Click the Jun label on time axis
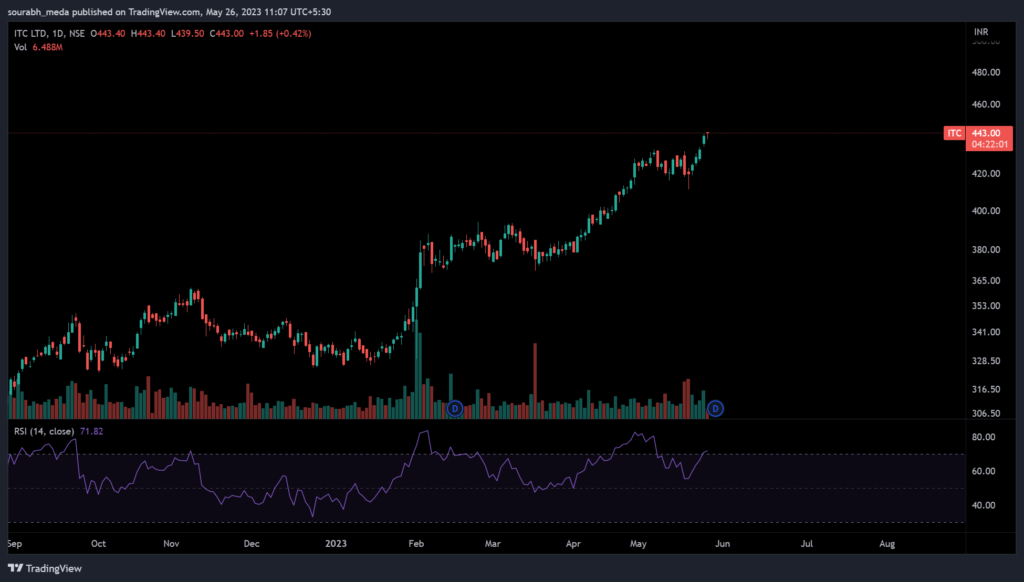This screenshot has height=582, width=1024. [722, 543]
